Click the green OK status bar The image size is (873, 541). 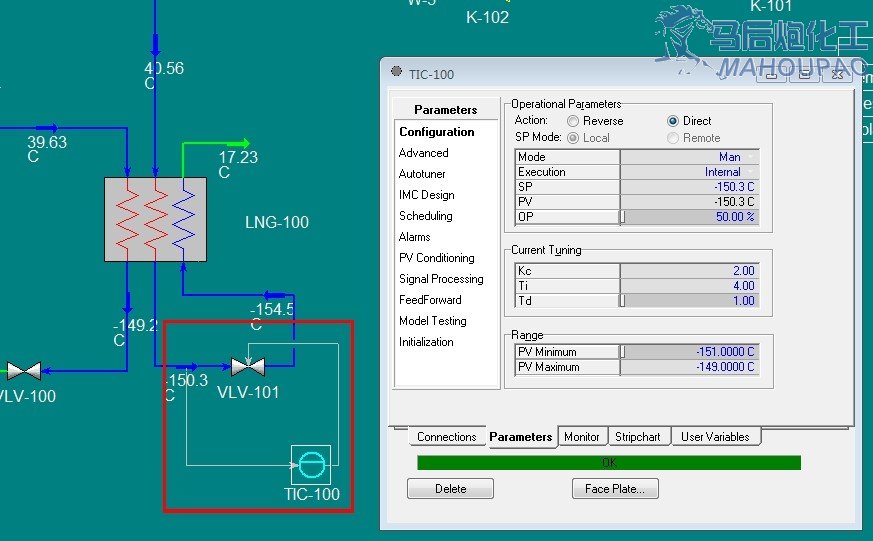pos(608,463)
